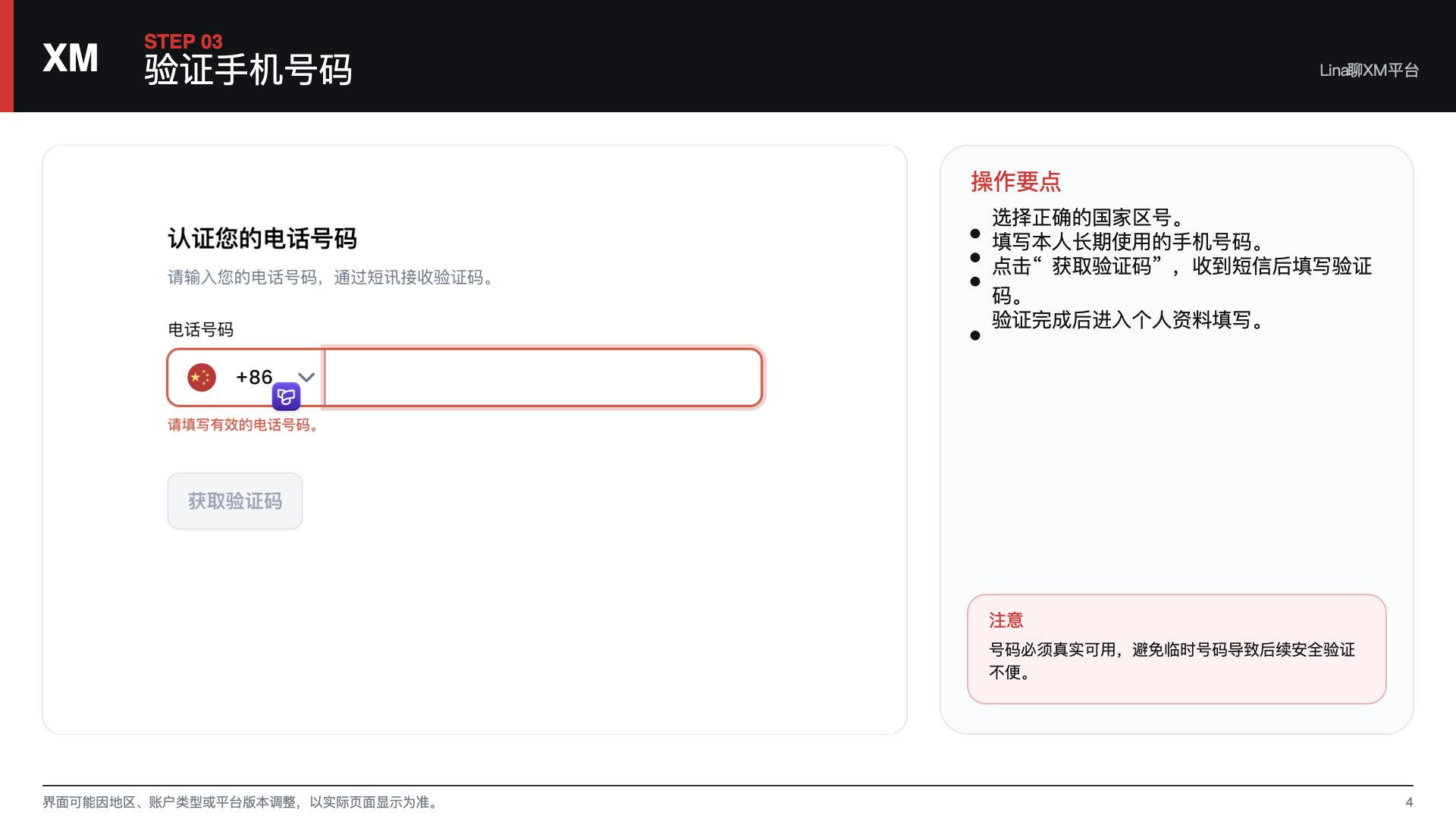Click bullet text 填写本人长期使用的手机号码。
Viewport: 1456px width, 819px height.
click(x=1128, y=242)
